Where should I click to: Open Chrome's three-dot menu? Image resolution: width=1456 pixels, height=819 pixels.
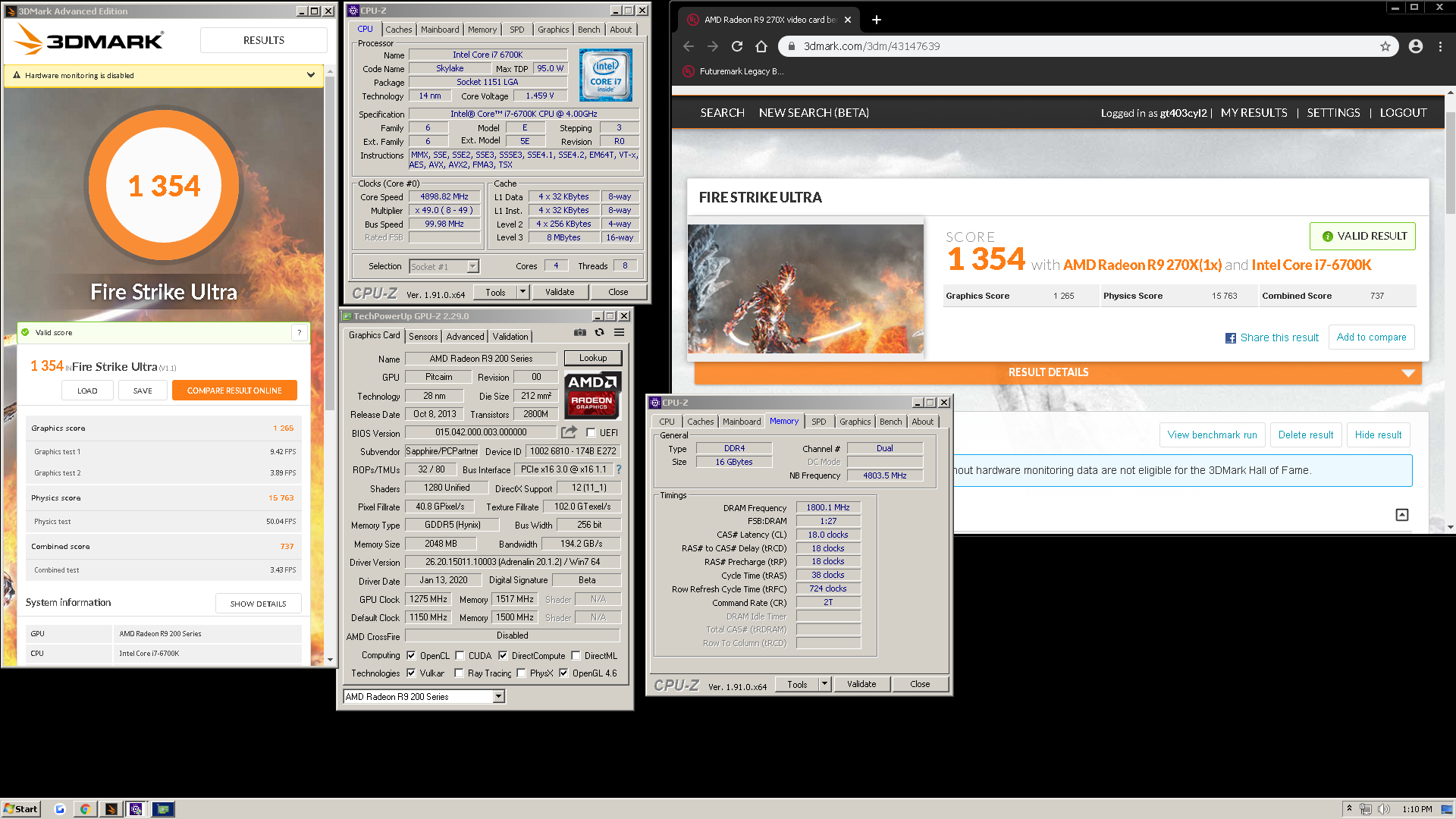pos(1441,46)
